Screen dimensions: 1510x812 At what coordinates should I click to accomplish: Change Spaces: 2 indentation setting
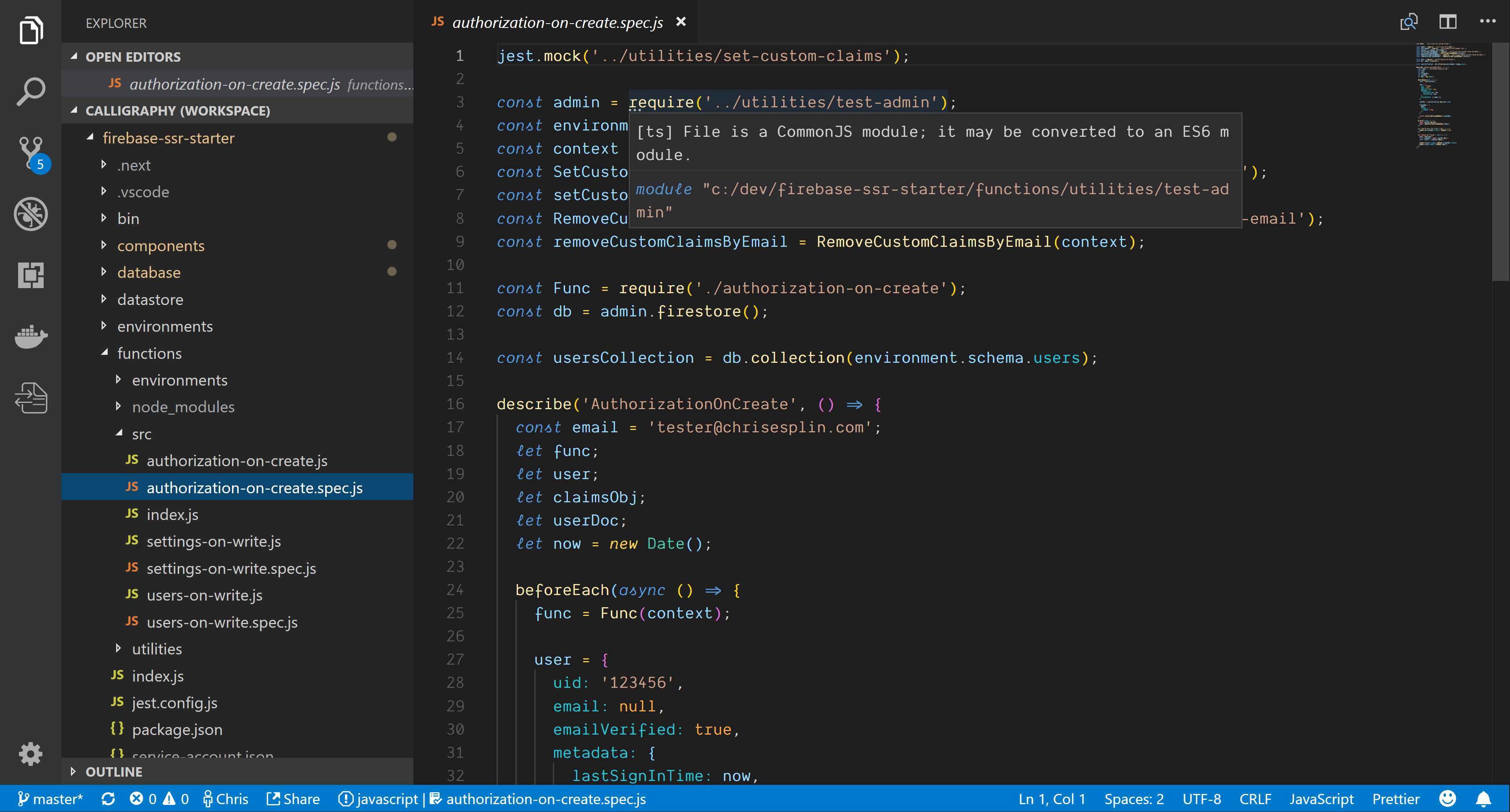(1134, 799)
